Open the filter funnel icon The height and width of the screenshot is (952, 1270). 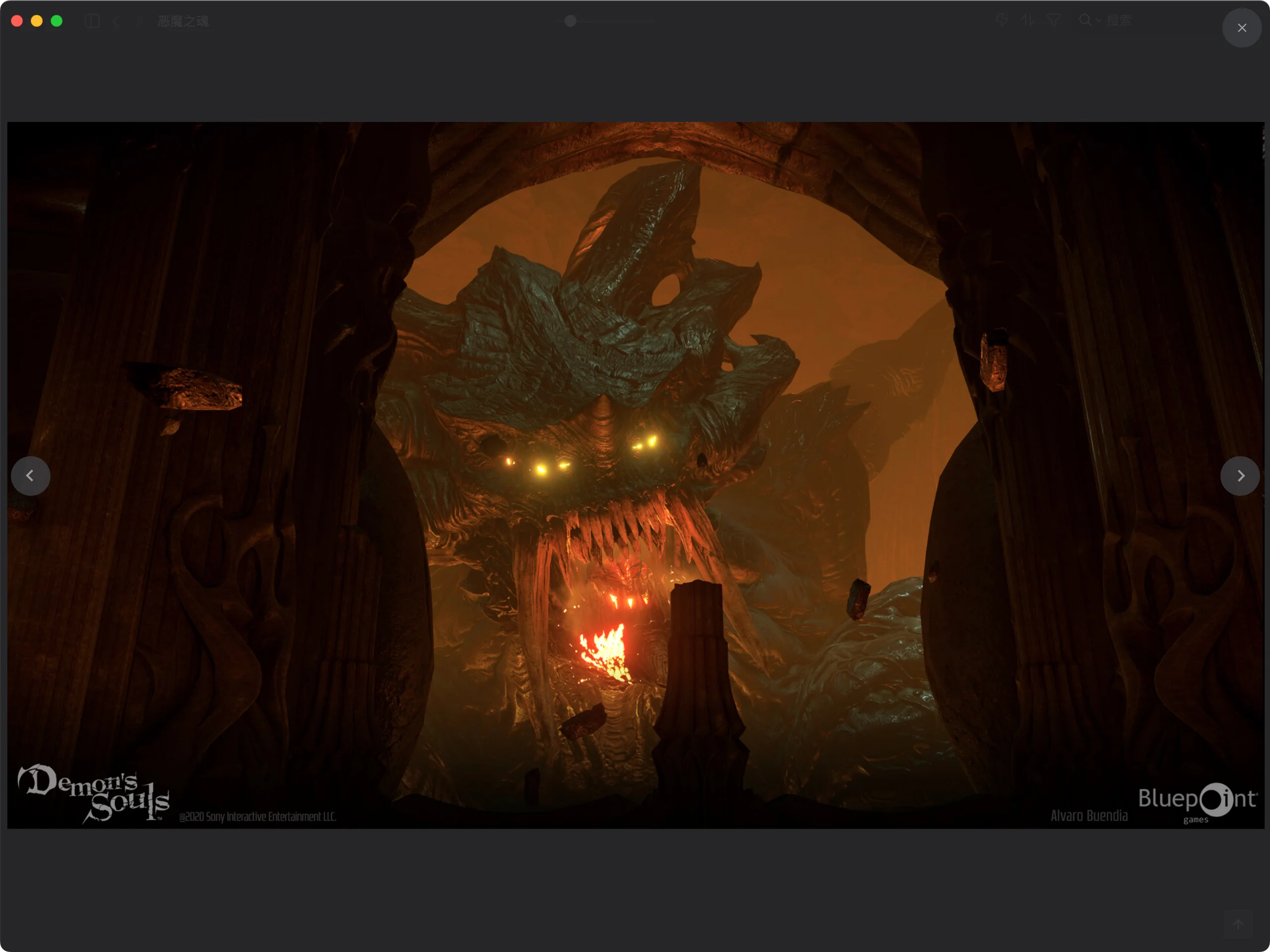[x=1053, y=21]
